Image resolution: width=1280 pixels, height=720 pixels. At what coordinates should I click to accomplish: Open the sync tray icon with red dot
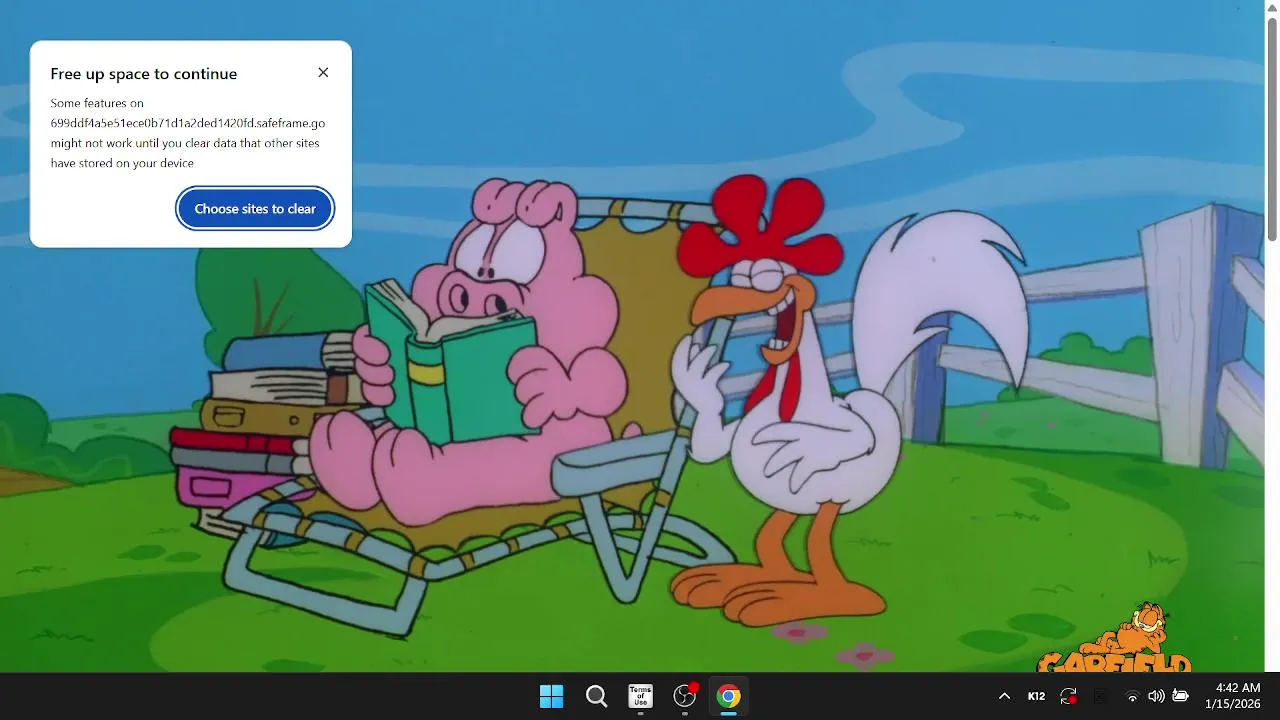(x=1068, y=696)
